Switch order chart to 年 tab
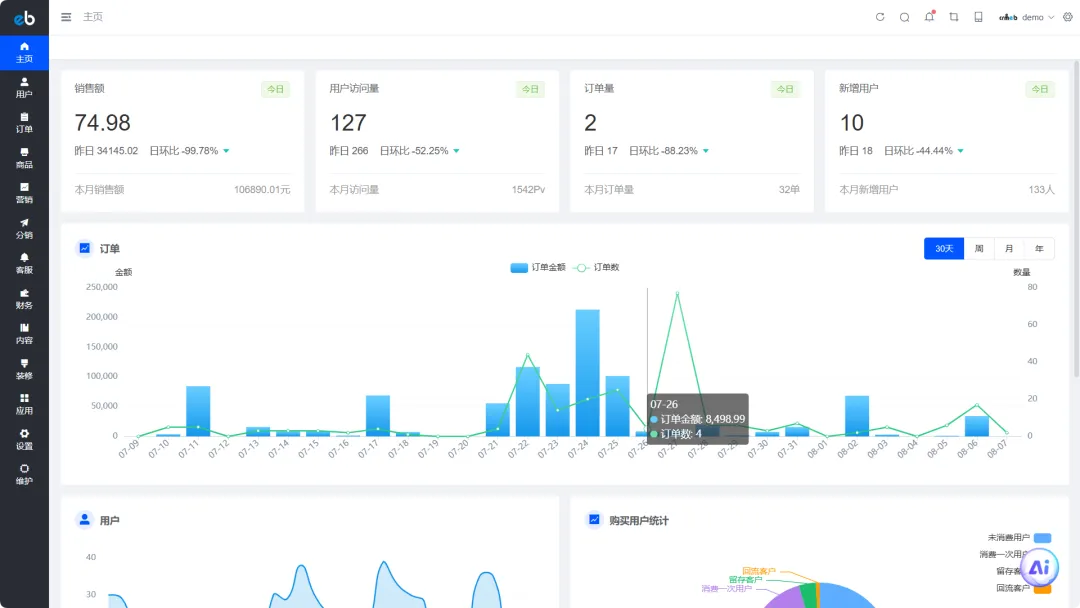This screenshot has width=1080, height=608. [x=1039, y=249]
